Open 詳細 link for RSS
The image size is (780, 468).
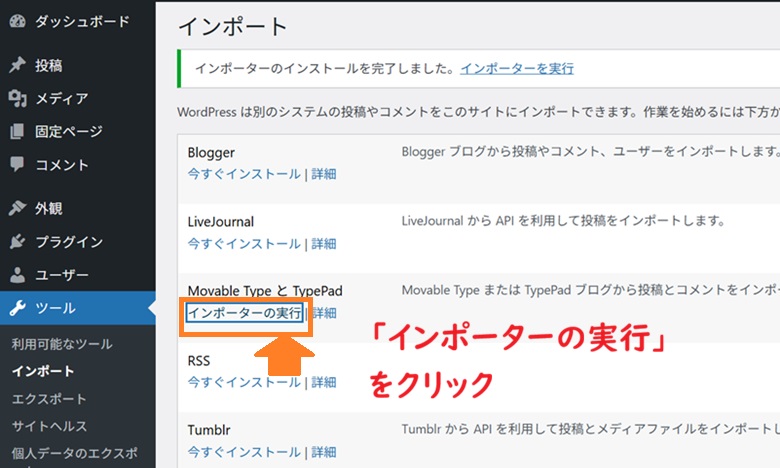[324, 382]
